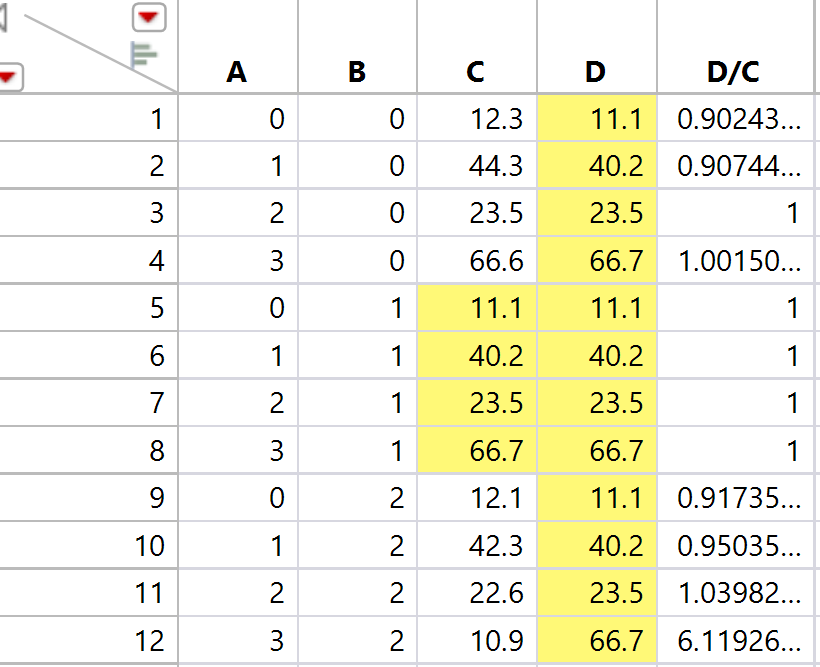Viewport: 820px width, 667px height.
Task: Click column C cell 11.1 in row 5
Action: click(x=477, y=308)
